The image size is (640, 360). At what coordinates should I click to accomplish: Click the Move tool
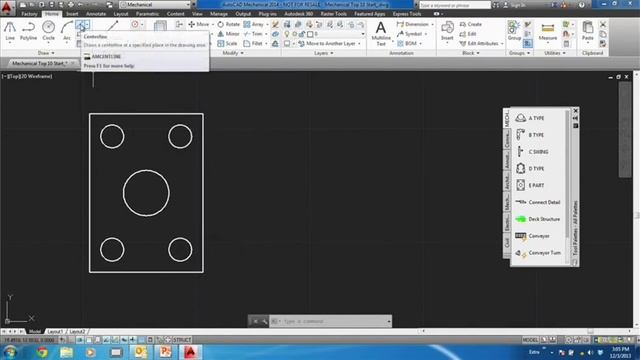pos(198,24)
